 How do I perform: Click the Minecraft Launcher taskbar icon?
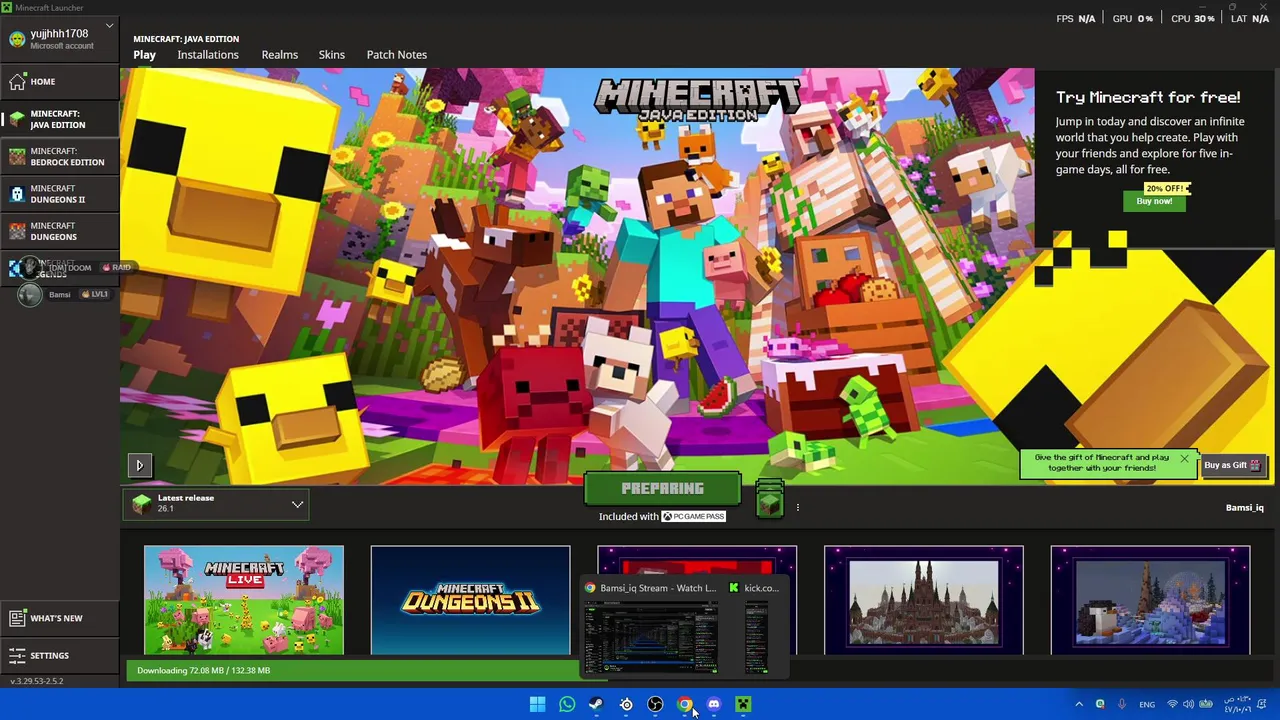[743, 705]
